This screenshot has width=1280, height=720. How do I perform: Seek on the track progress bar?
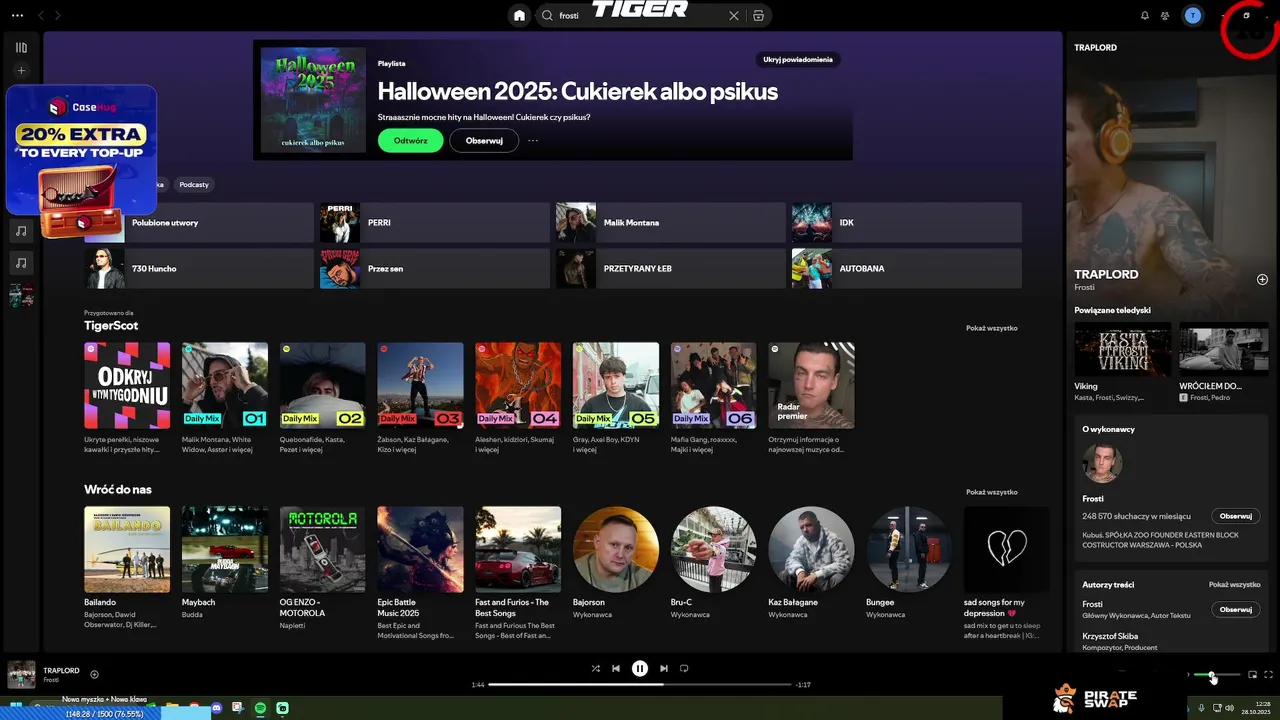(640, 685)
